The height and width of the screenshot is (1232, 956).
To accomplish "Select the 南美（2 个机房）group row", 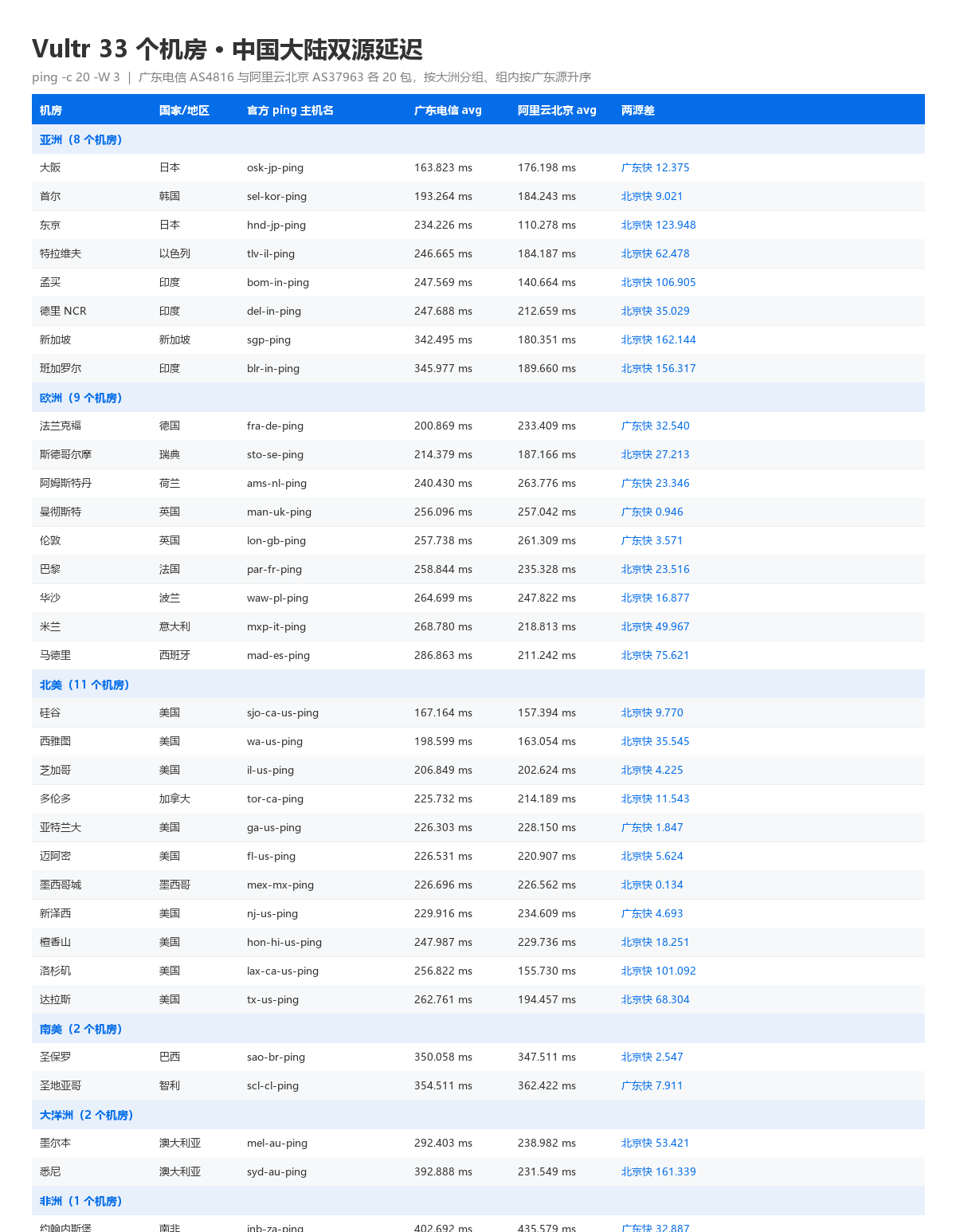I will point(478,1029).
